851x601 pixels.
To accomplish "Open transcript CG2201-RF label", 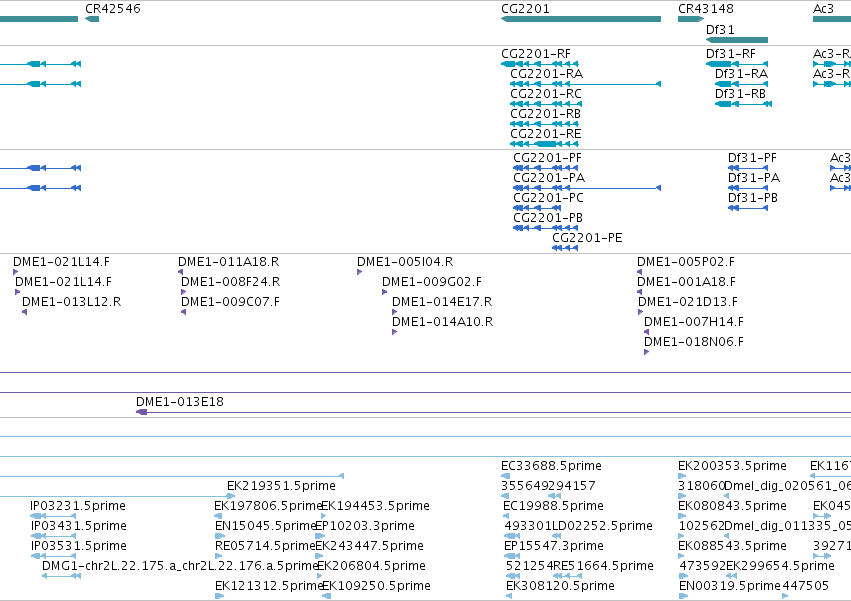I will (536, 54).
